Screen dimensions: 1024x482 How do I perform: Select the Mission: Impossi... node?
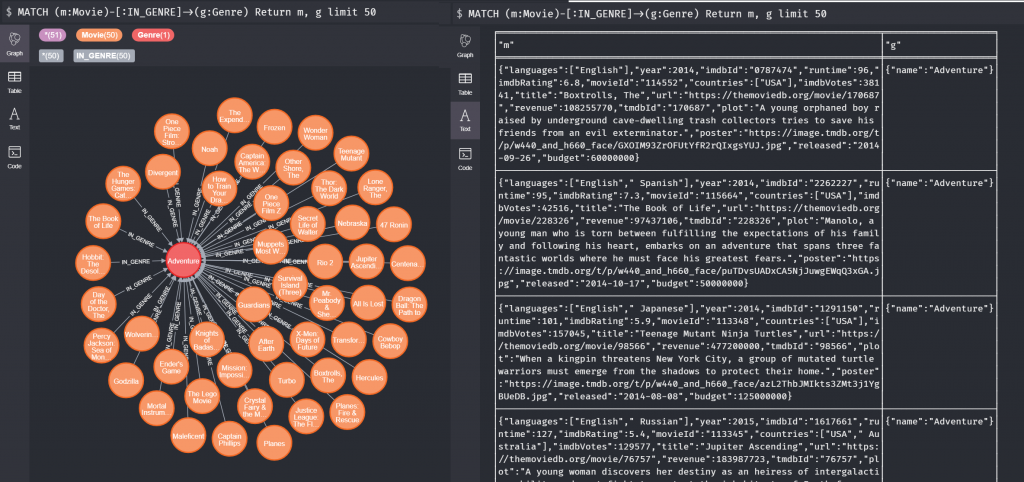[234, 372]
